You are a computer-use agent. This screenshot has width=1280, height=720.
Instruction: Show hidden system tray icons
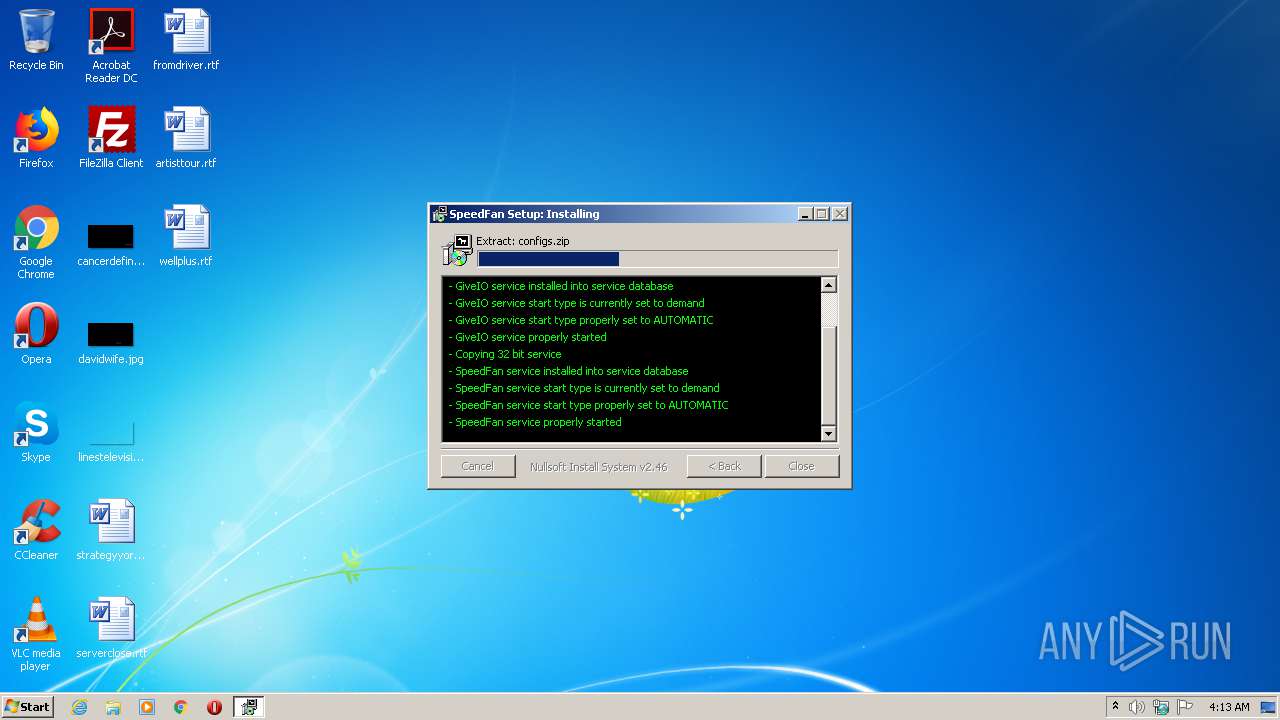pos(1115,707)
